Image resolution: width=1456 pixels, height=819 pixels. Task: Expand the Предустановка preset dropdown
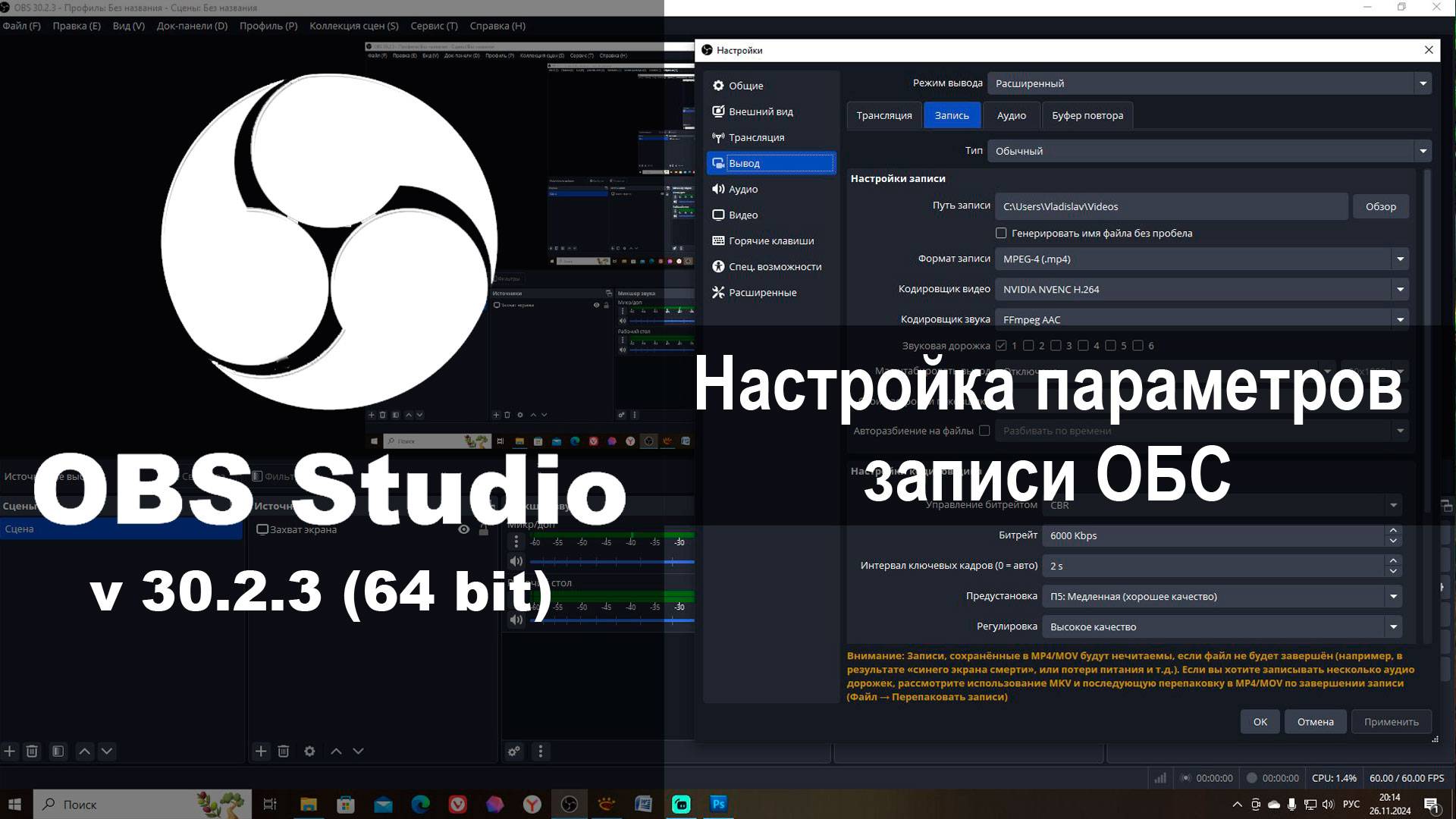coord(1393,597)
